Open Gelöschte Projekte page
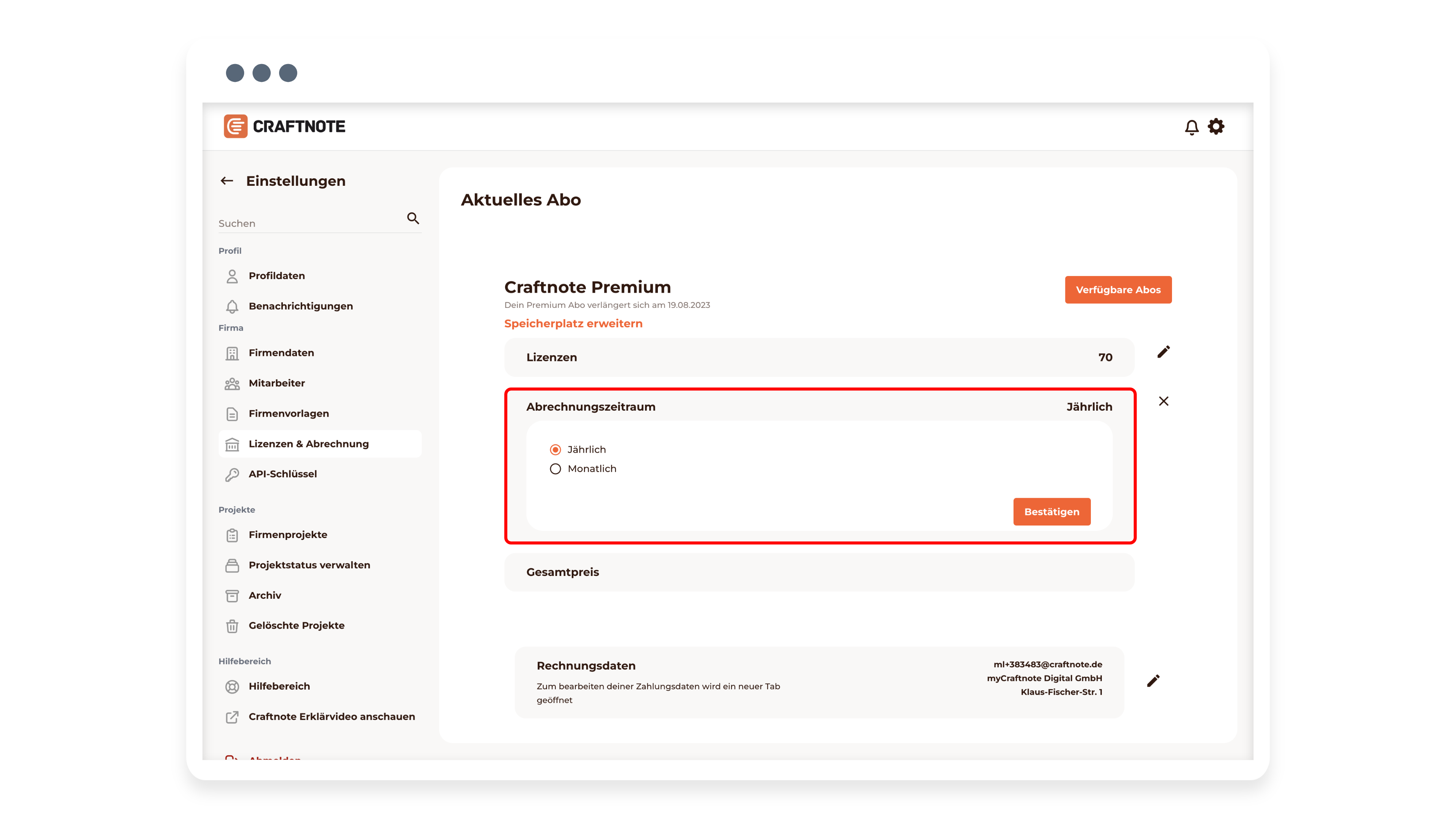 (296, 626)
